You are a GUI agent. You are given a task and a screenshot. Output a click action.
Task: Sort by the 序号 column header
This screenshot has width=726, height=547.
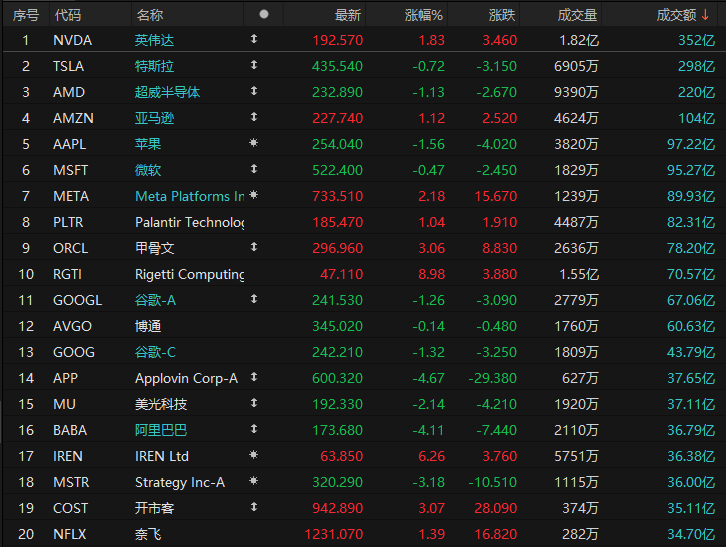pos(25,15)
